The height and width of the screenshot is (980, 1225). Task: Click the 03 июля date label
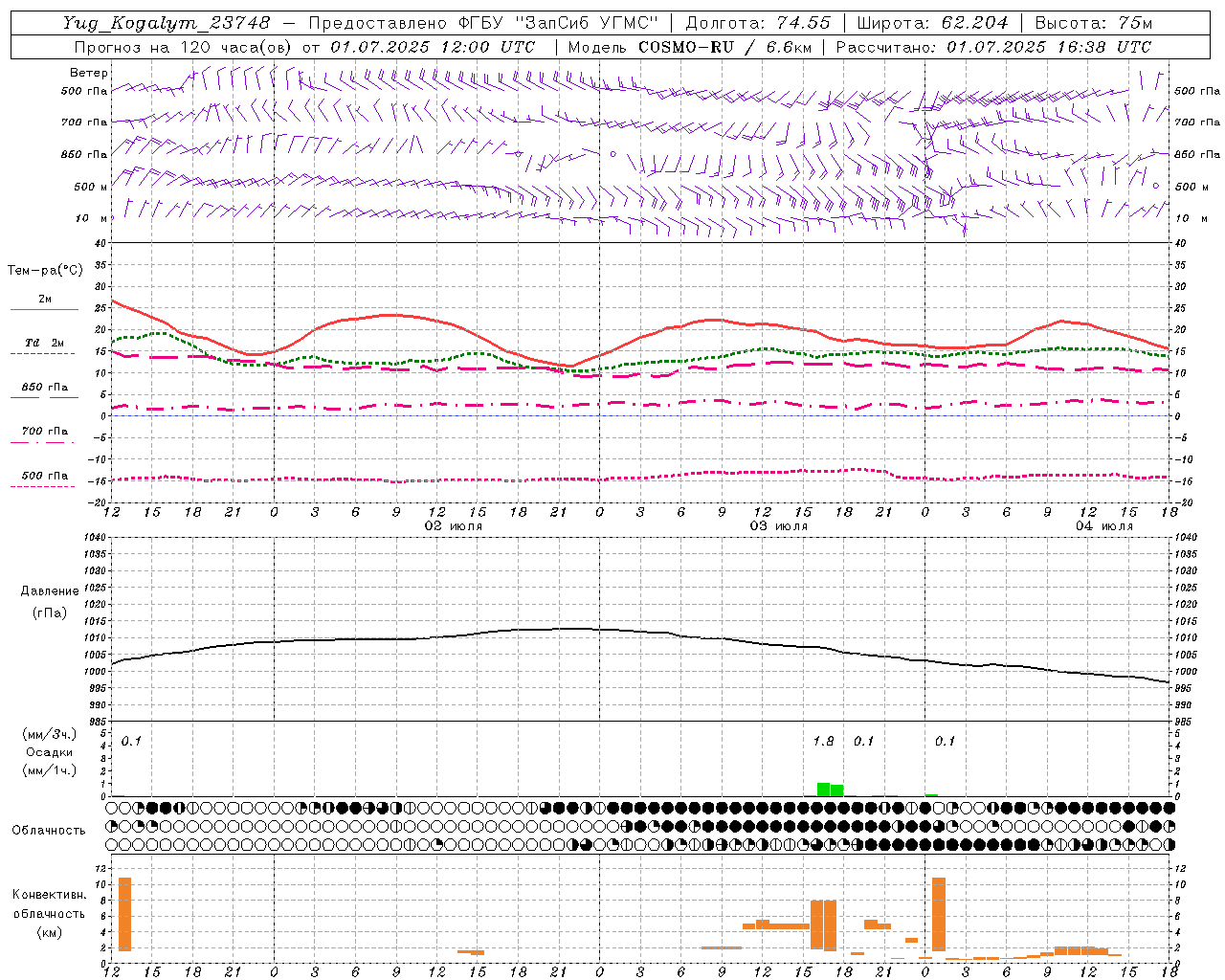[x=779, y=526]
